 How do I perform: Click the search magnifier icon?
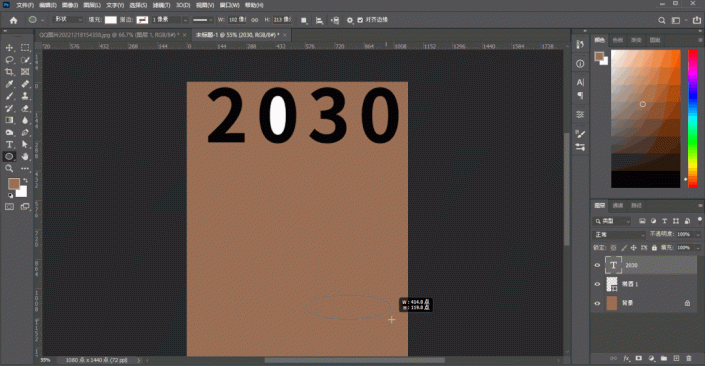662,20
